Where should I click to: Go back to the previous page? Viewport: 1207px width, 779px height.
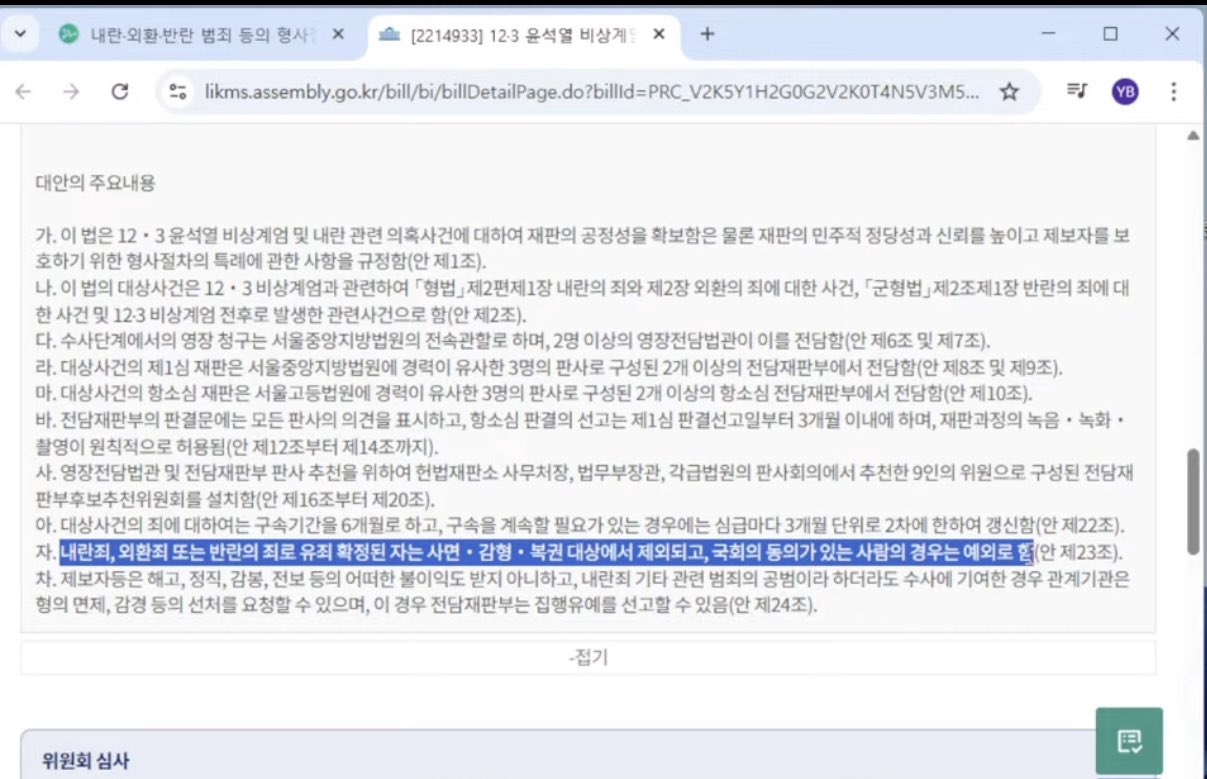(x=23, y=92)
